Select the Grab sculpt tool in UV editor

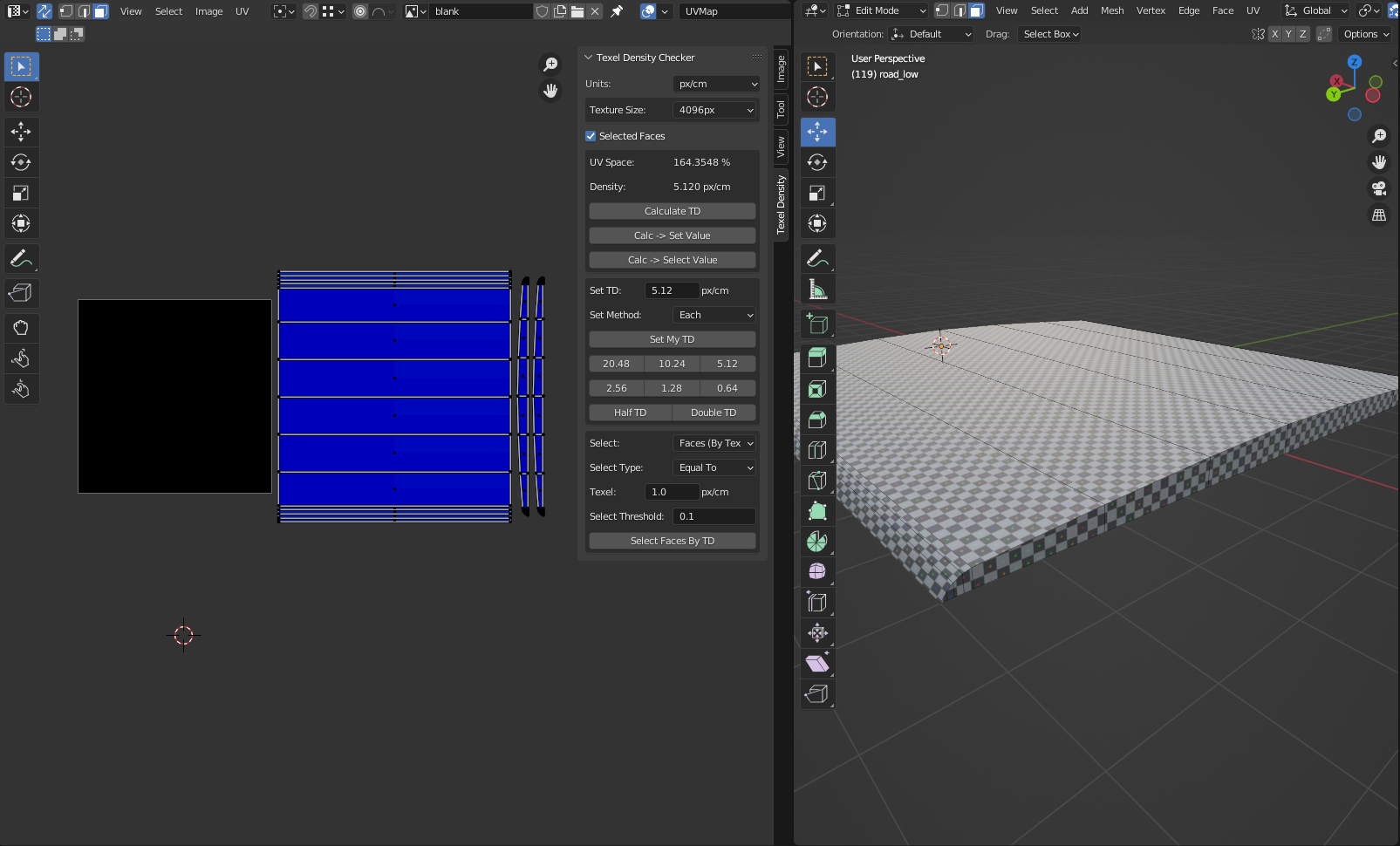(x=21, y=328)
